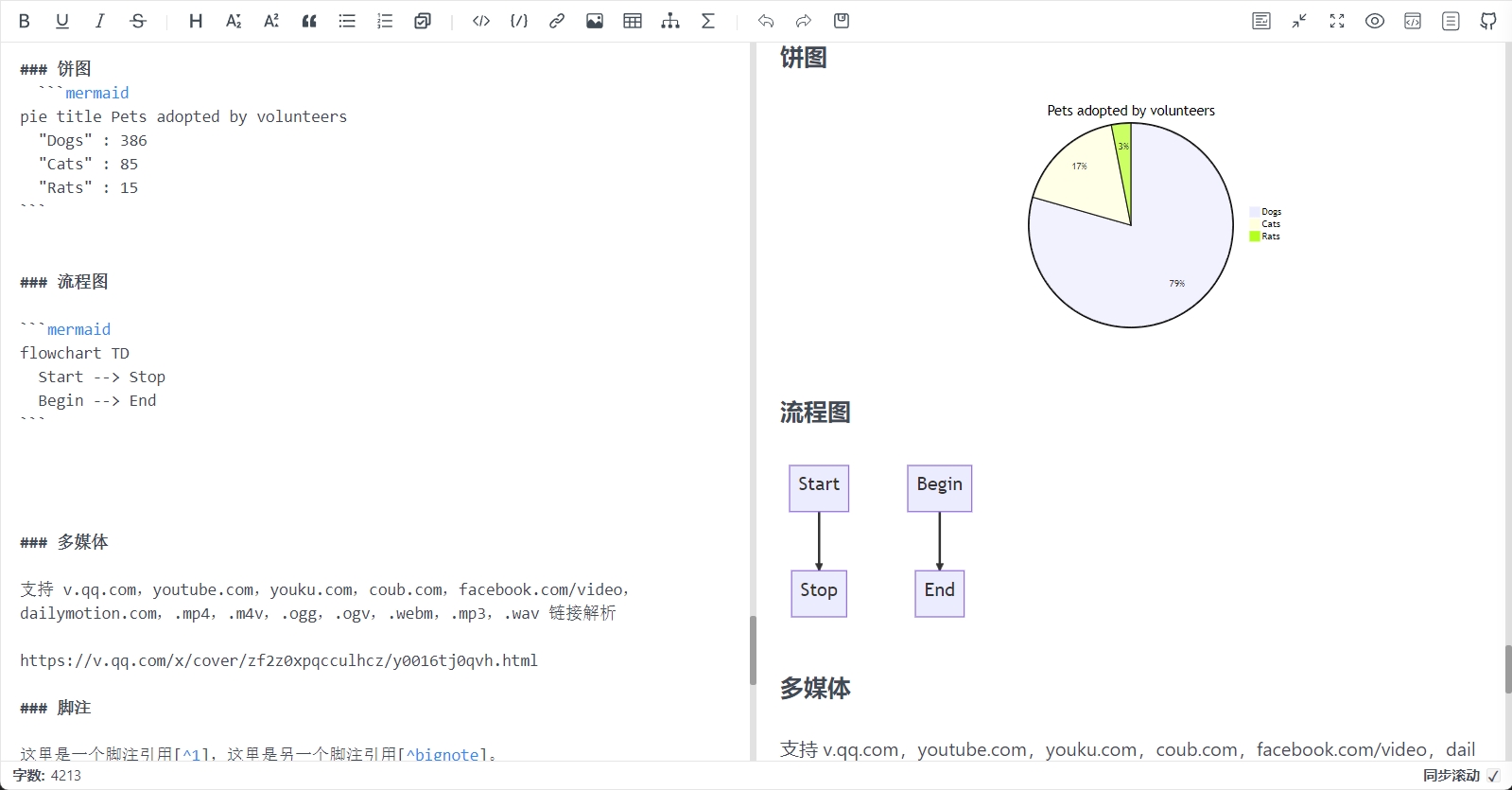
Task: Toggle the HTML code preview icon
Action: tap(1413, 21)
